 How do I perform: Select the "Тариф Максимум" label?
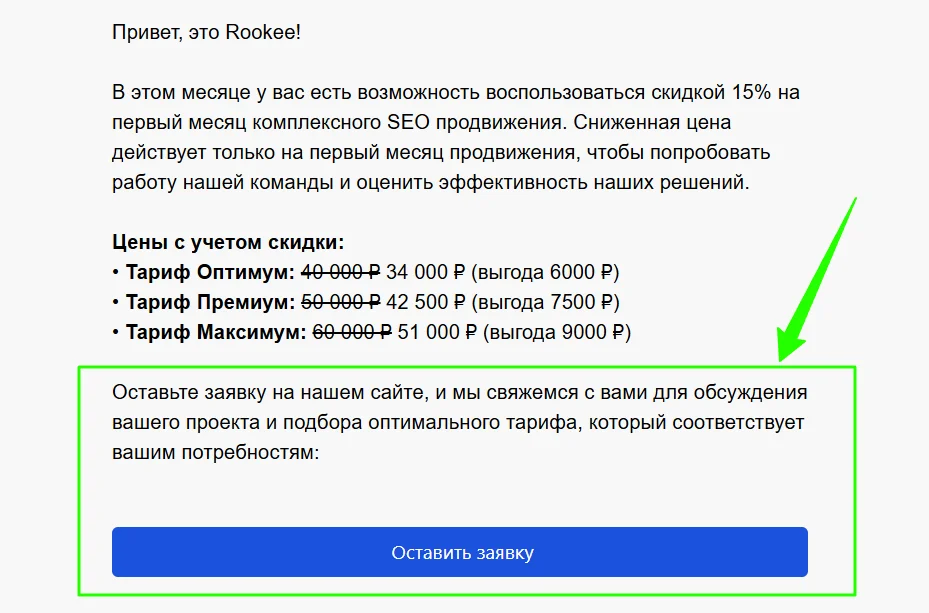215,332
